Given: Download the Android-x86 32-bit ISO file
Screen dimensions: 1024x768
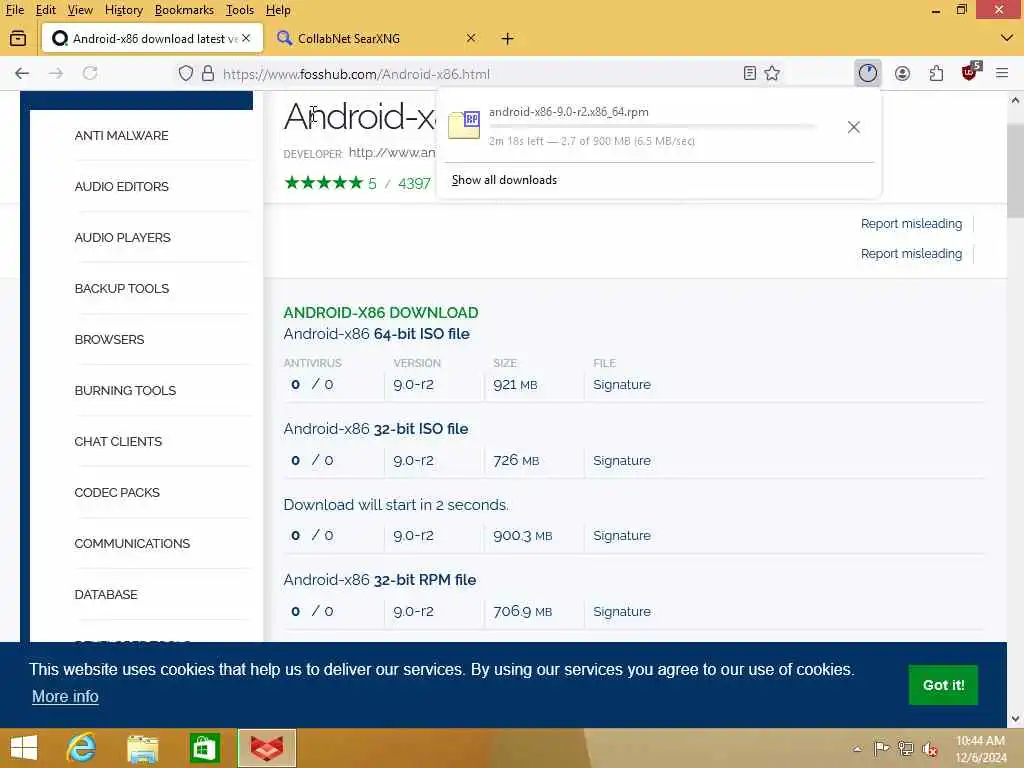Looking at the screenshot, I should [376, 429].
